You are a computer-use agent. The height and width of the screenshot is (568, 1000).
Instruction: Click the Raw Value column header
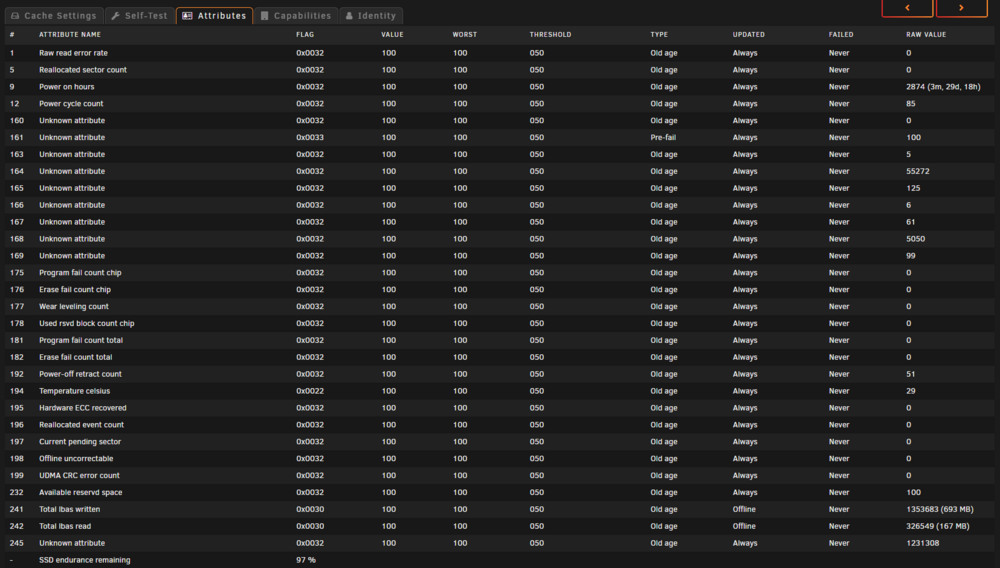tap(926, 34)
